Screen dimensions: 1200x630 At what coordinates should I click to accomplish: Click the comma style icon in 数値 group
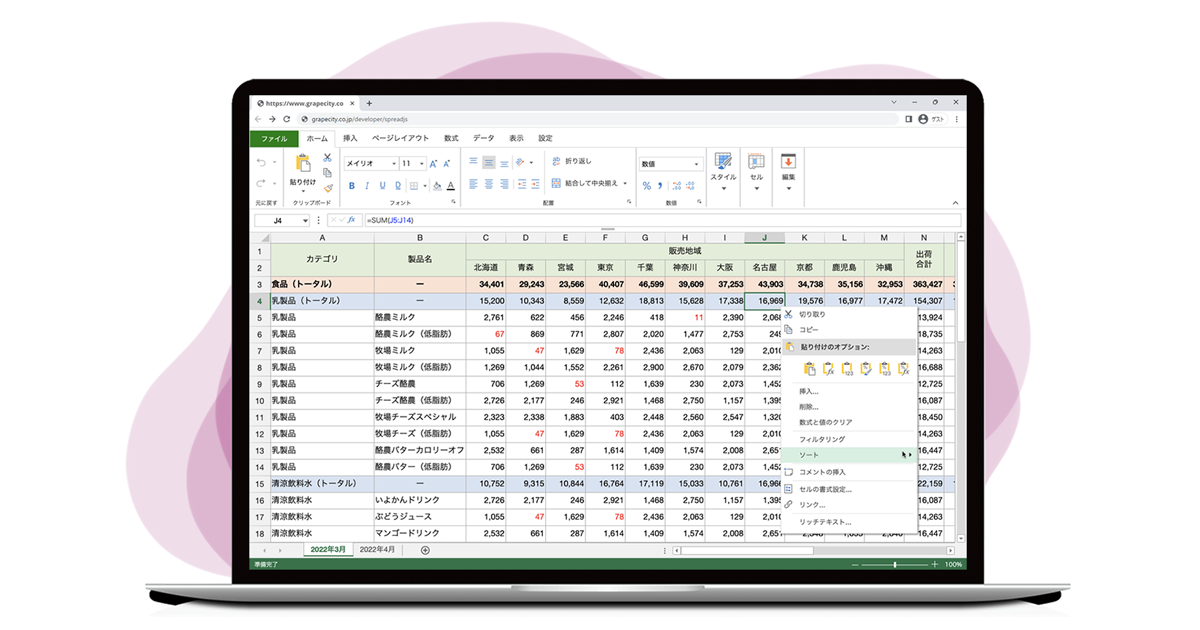[x=659, y=185]
